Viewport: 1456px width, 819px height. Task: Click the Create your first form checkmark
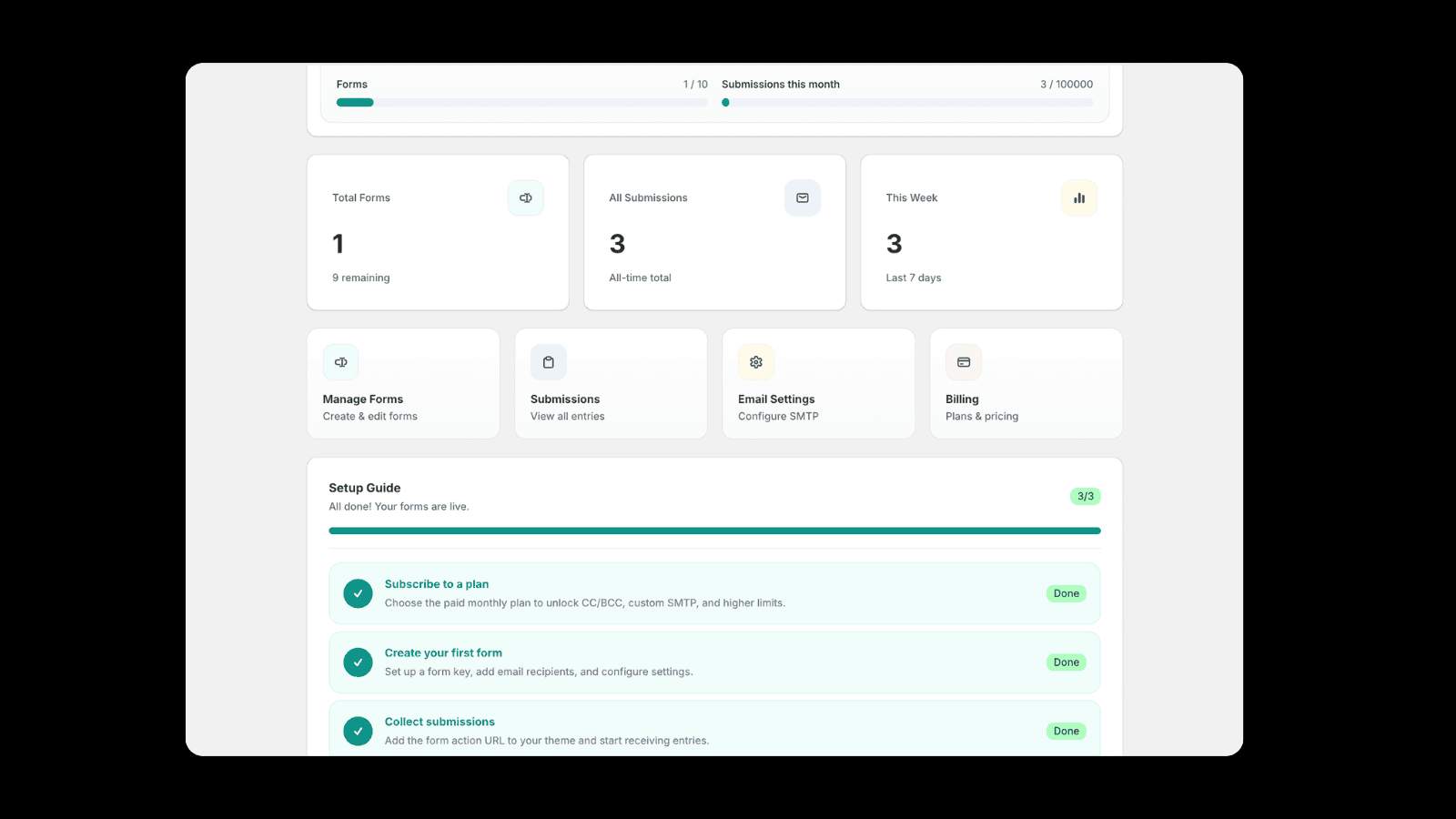tap(358, 662)
